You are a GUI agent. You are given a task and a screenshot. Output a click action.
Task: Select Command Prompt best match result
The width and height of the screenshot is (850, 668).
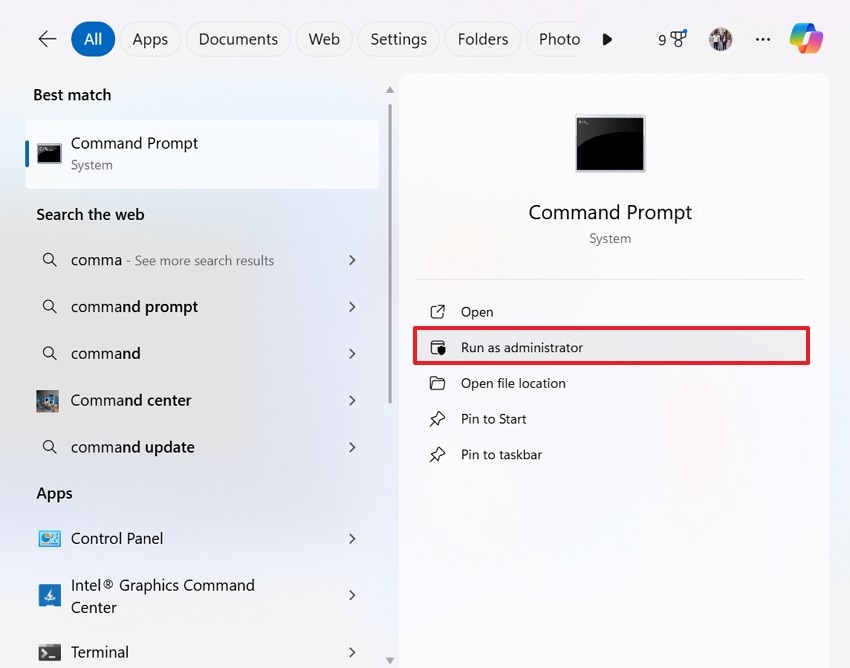click(202, 154)
